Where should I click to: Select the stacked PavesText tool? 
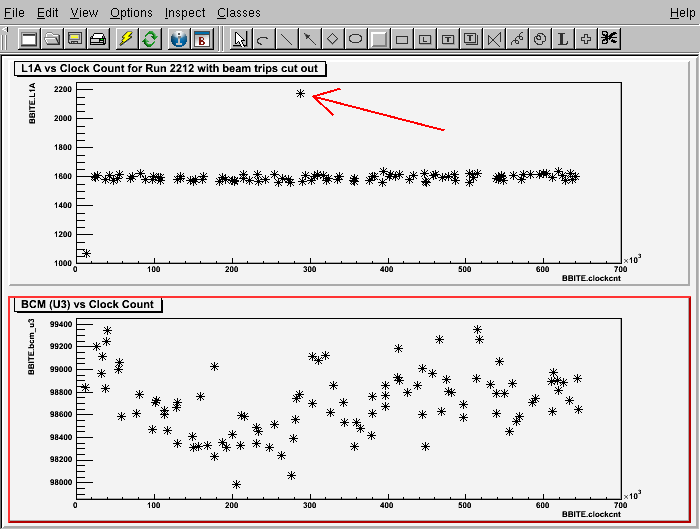[471, 39]
